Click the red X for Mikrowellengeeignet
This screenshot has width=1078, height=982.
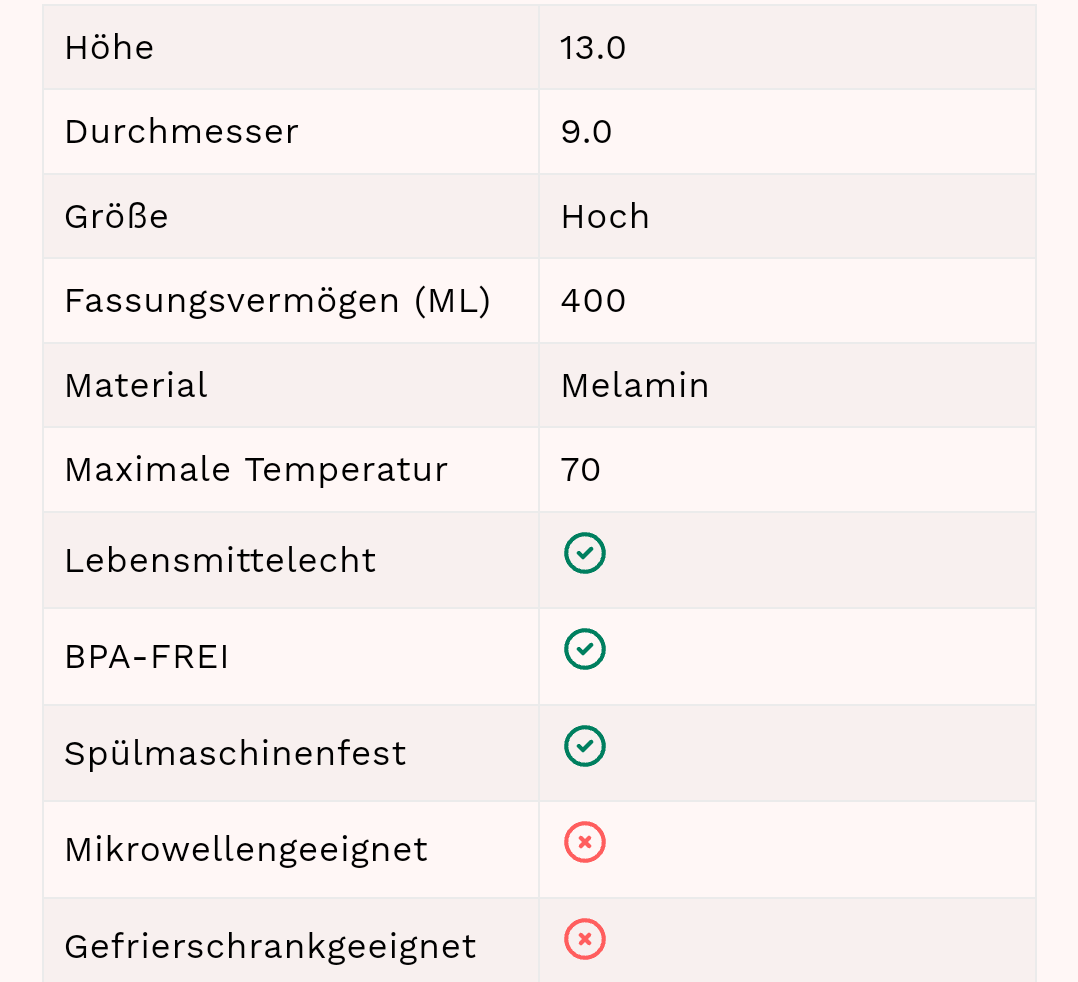tap(585, 843)
